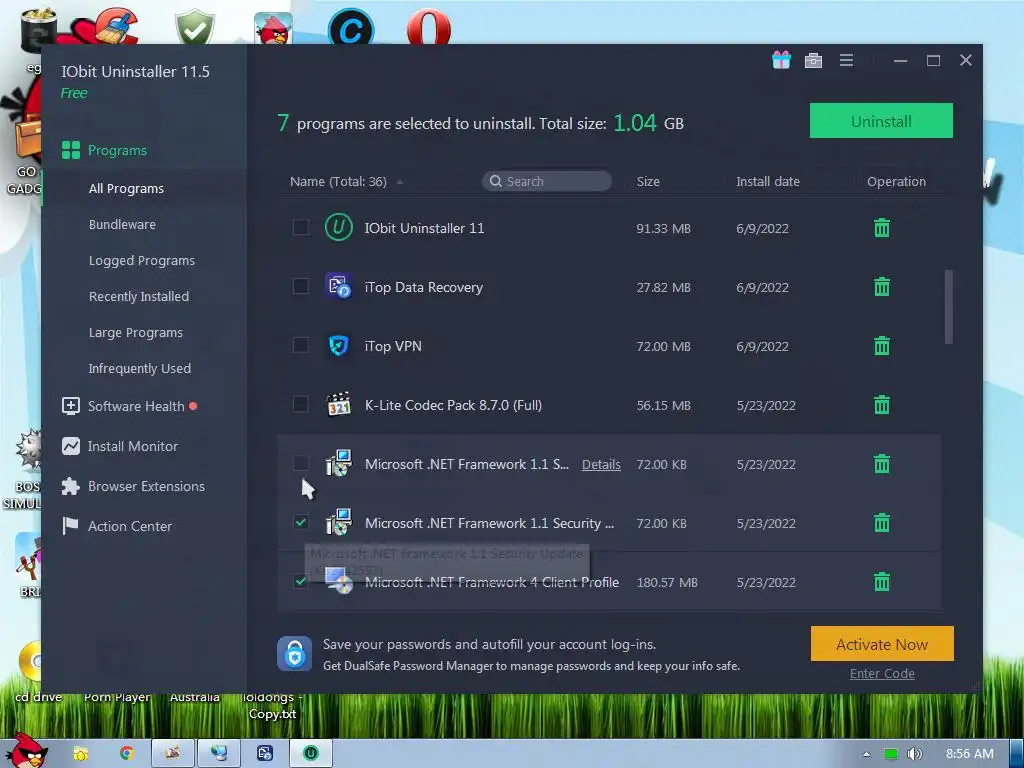The height and width of the screenshot is (768, 1024).
Task: Click trash icon for iTop VPN
Action: coord(882,345)
